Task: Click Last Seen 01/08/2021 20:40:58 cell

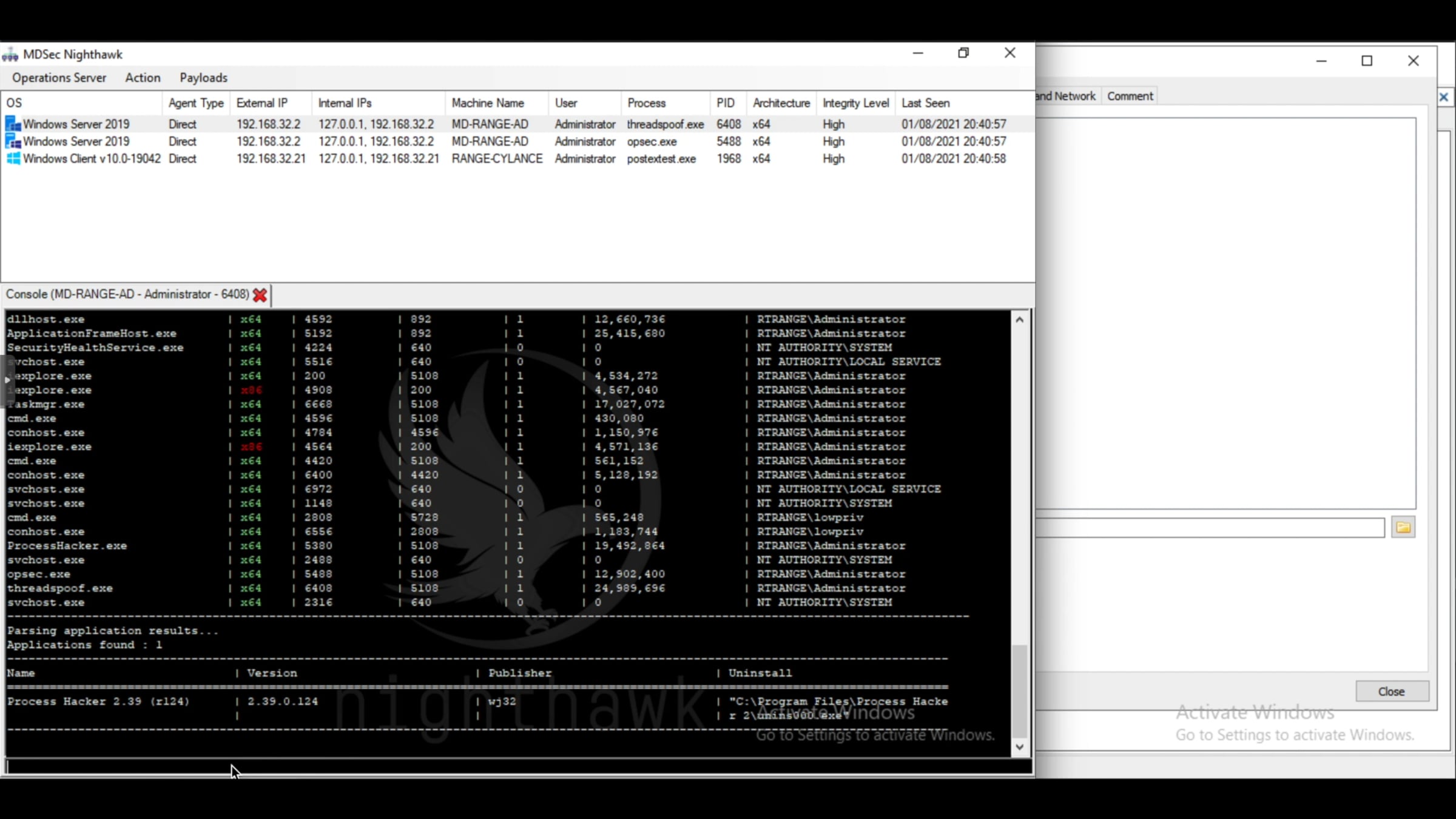Action: coord(954,159)
